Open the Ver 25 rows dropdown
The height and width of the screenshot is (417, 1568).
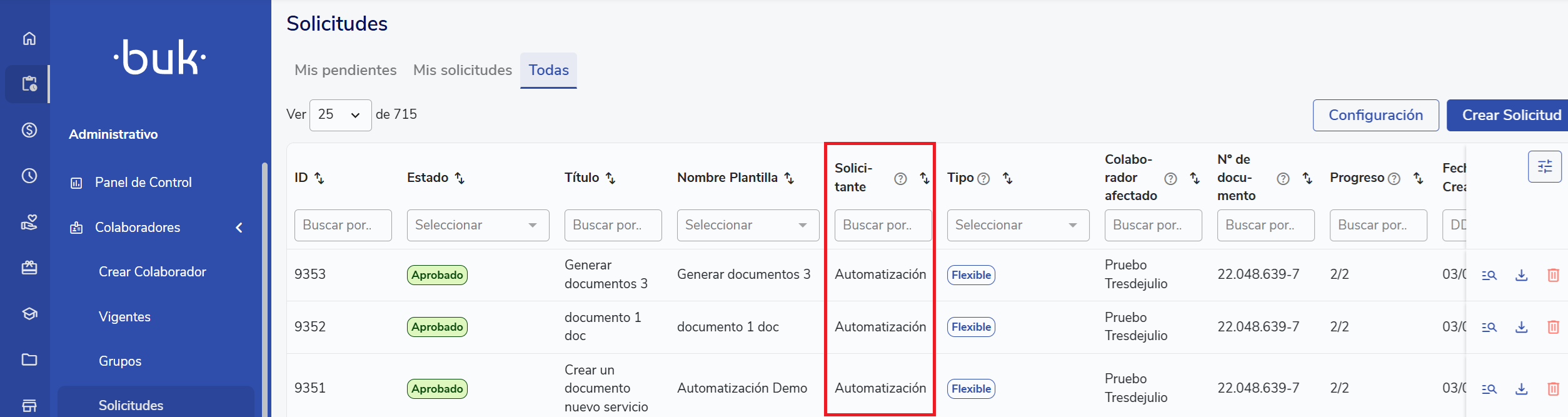[340, 115]
